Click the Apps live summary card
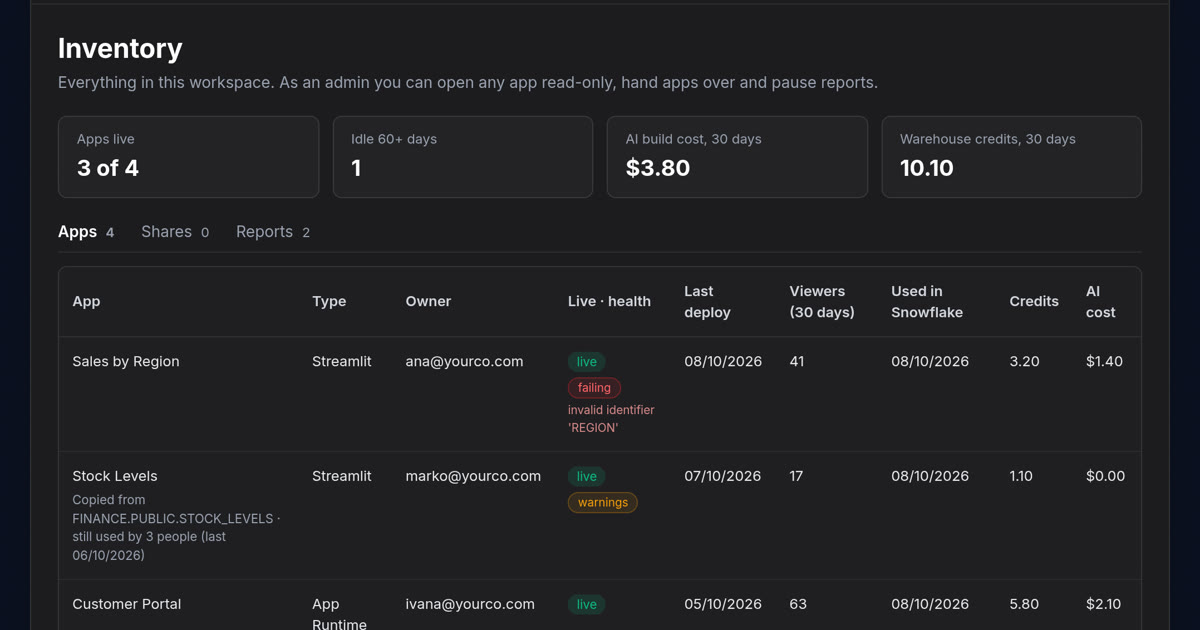Screen dimensions: 1200x630 188,157
